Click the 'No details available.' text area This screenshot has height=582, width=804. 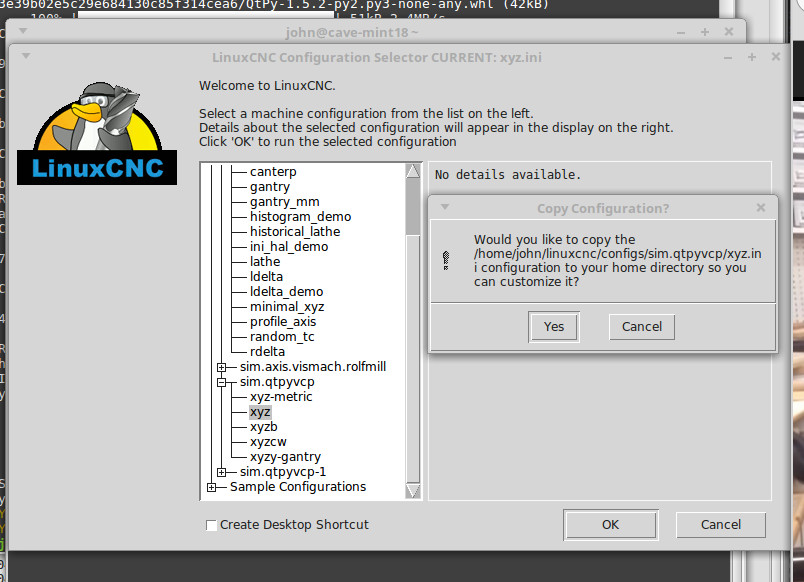coord(508,175)
